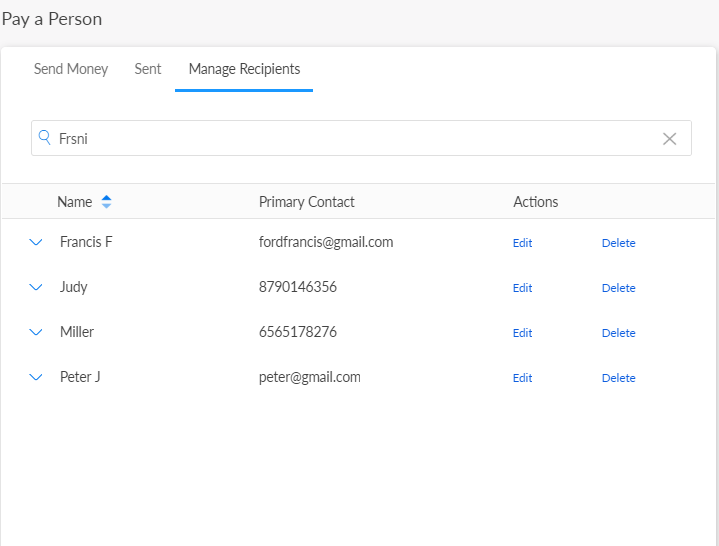Click the search magnifier icon
Image resolution: width=719 pixels, height=546 pixels.
(44, 138)
